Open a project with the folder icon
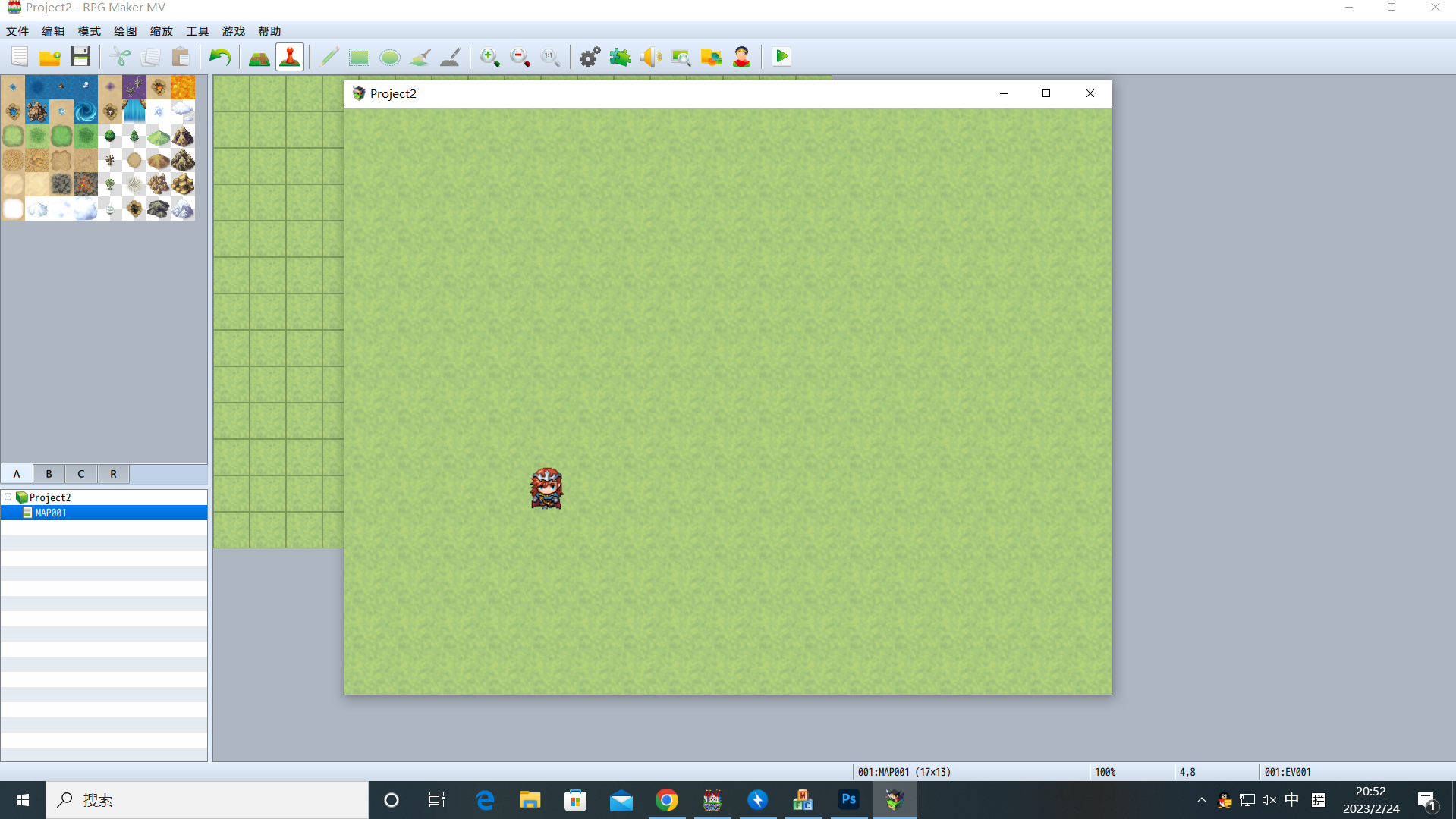1456x819 pixels. [x=50, y=57]
